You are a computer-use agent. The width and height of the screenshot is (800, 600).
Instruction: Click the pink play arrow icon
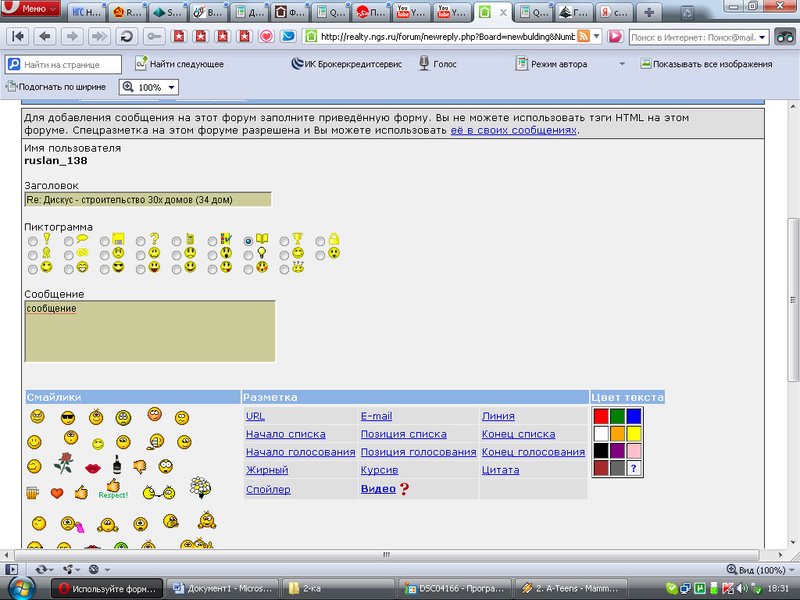[615, 37]
